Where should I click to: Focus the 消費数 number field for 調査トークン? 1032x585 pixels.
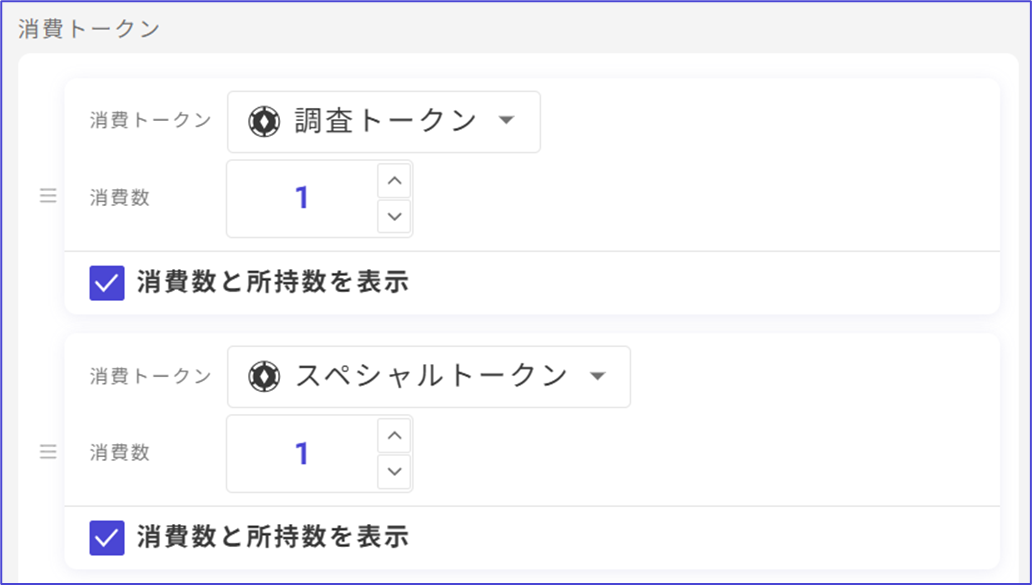click(302, 199)
